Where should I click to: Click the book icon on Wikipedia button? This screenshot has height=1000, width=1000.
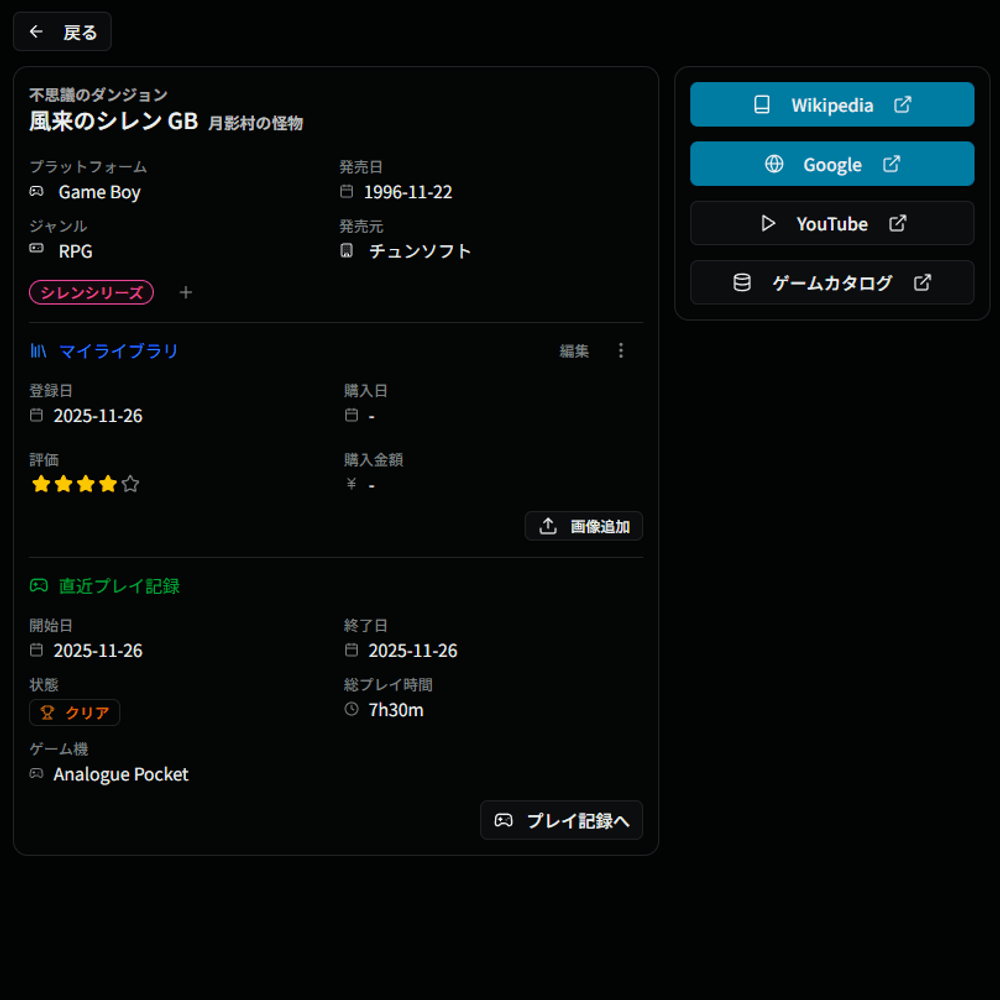click(761, 104)
